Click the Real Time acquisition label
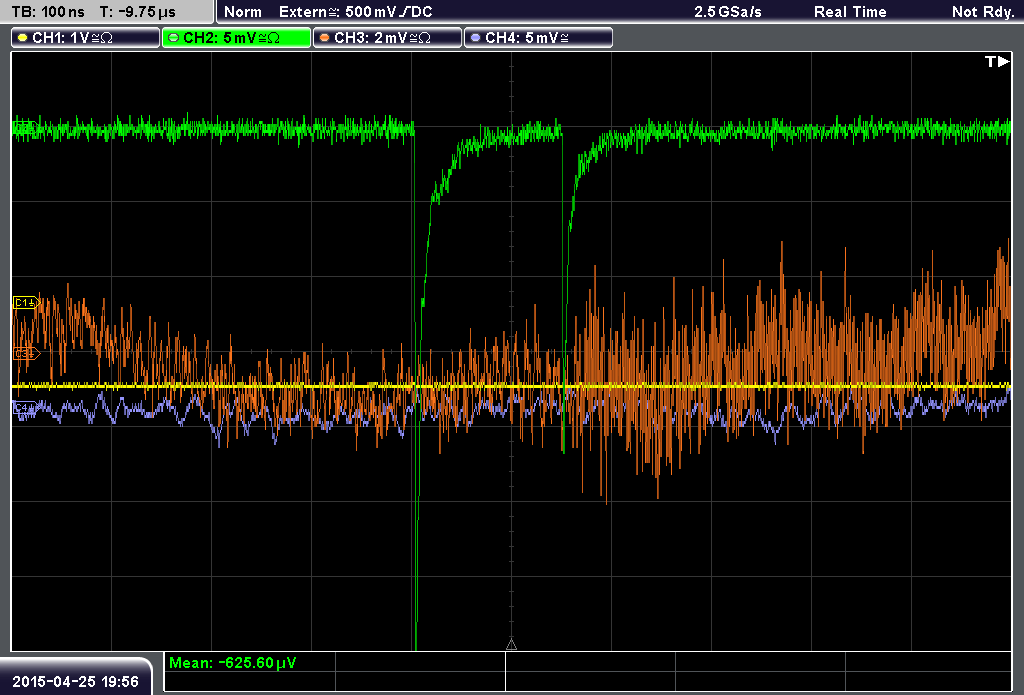This screenshot has width=1024, height=695. click(850, 12)
